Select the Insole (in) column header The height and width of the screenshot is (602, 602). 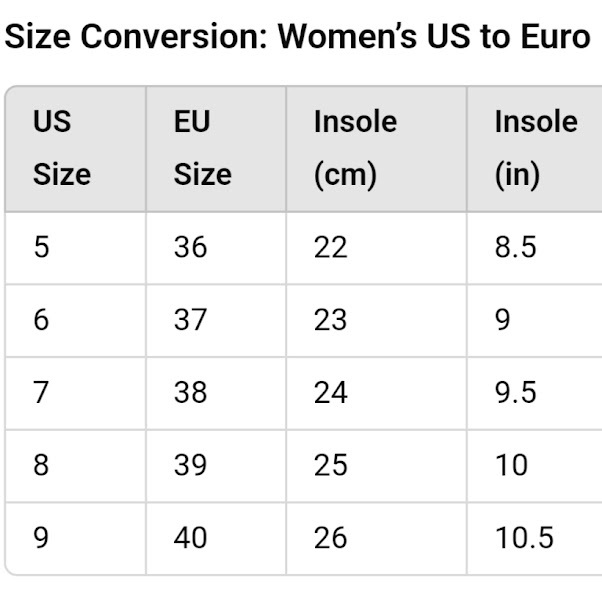pyautogui.click(x=535, y=148)
